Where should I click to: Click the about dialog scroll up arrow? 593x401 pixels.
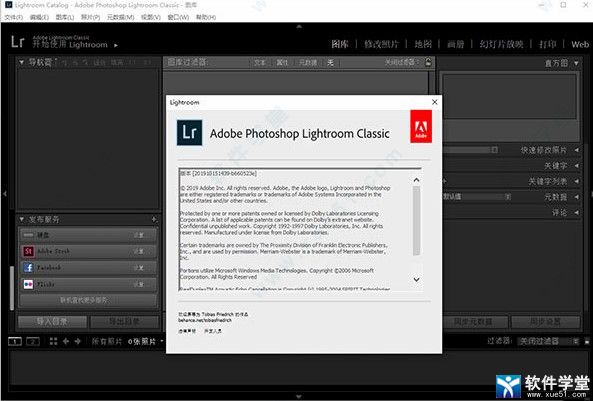[416, 180]
